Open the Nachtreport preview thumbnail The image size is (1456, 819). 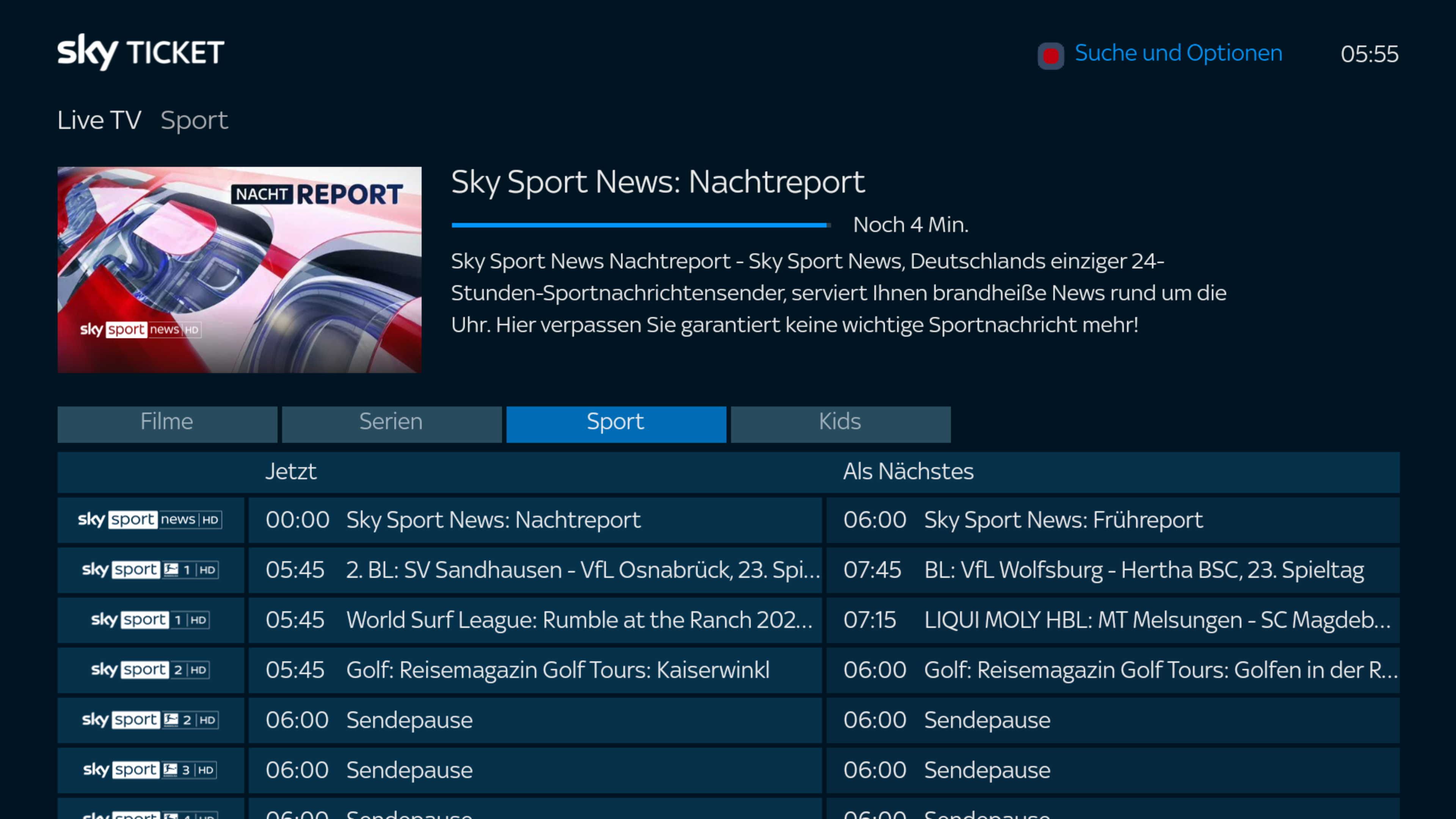pos(239,270)
